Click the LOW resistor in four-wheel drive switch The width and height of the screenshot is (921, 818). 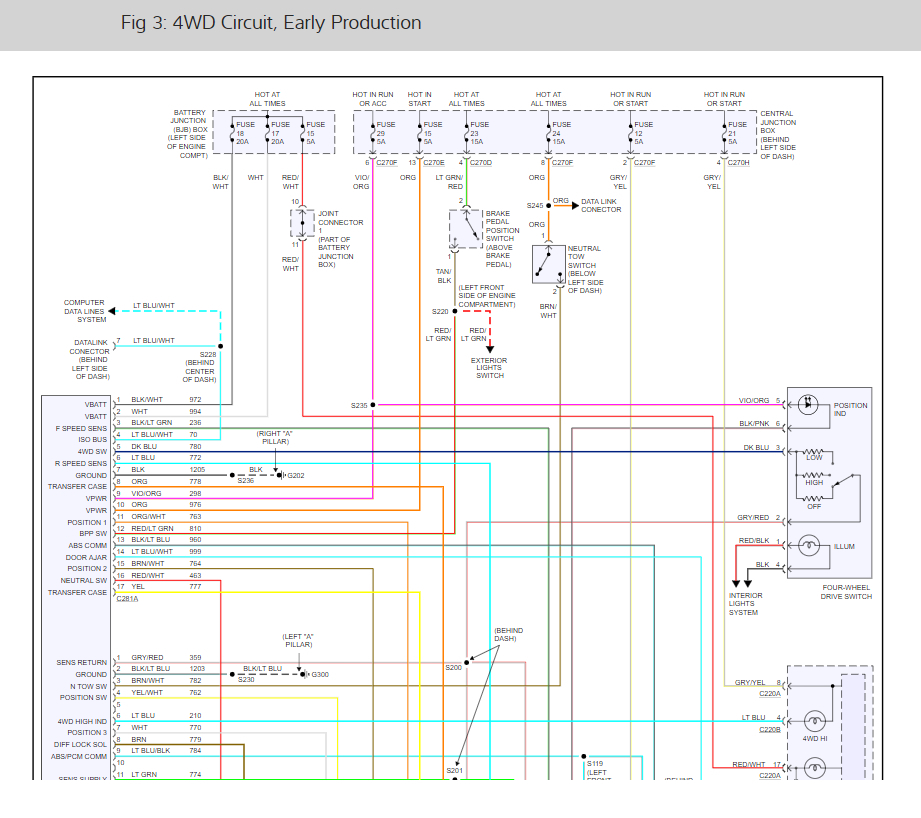click(x=814, y=453)
